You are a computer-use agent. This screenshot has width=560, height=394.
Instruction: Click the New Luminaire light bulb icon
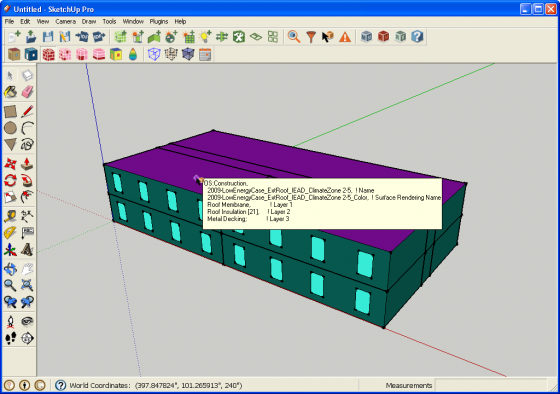coord(205,37)
